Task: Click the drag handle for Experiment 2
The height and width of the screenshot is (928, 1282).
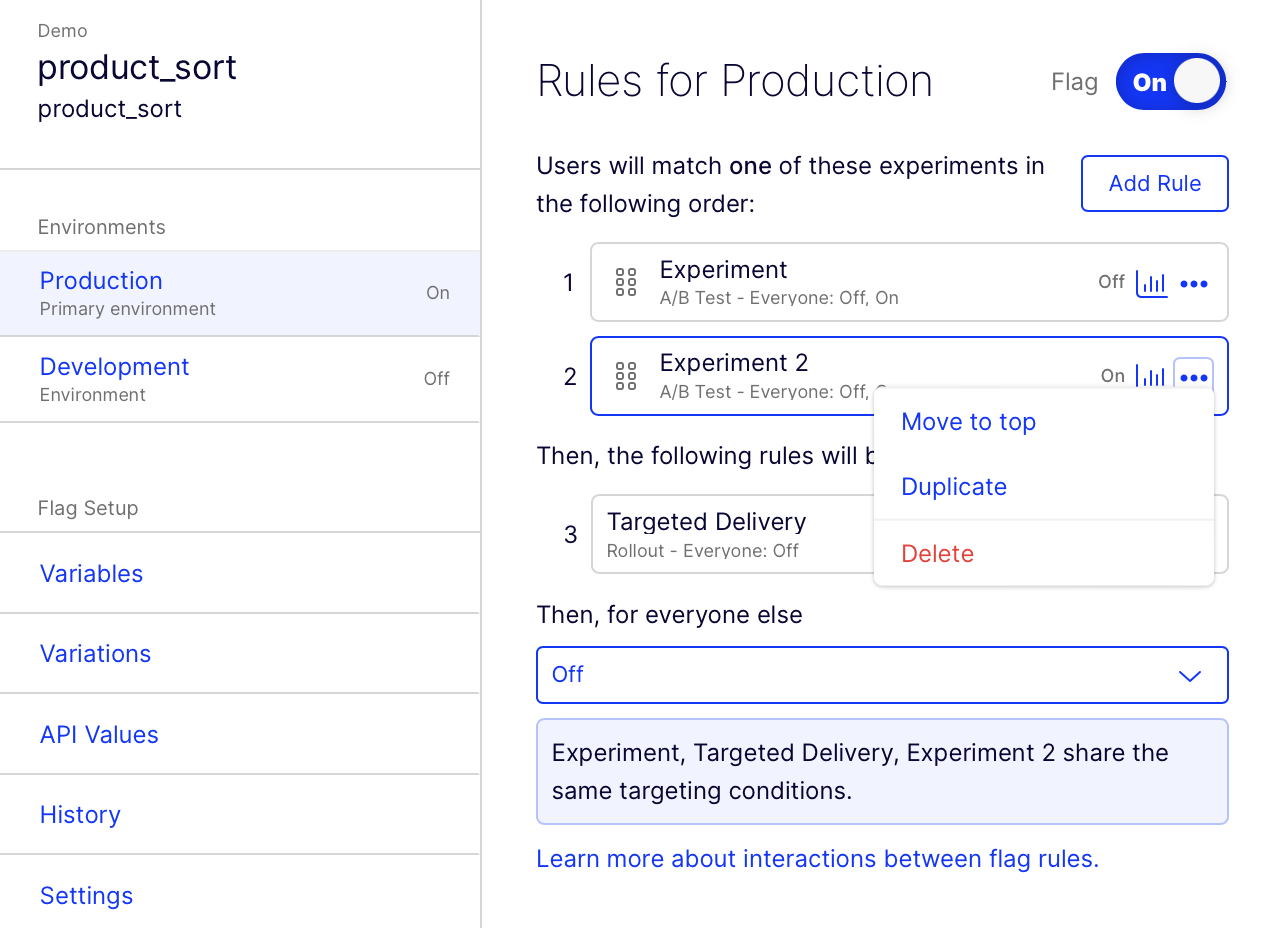Action: (x=626, y=376)
